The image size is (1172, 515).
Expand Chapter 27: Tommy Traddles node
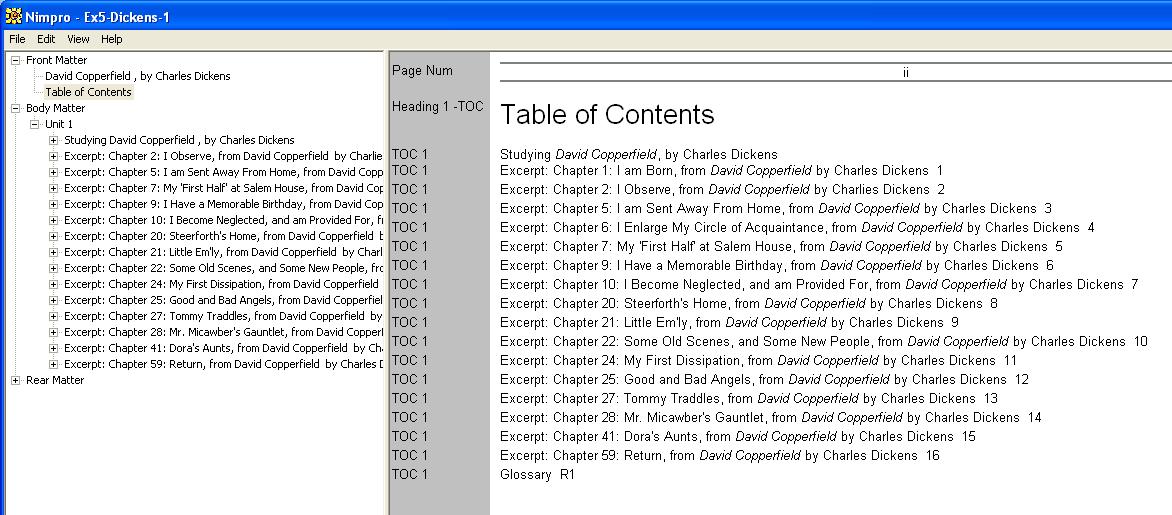(53, 316)
